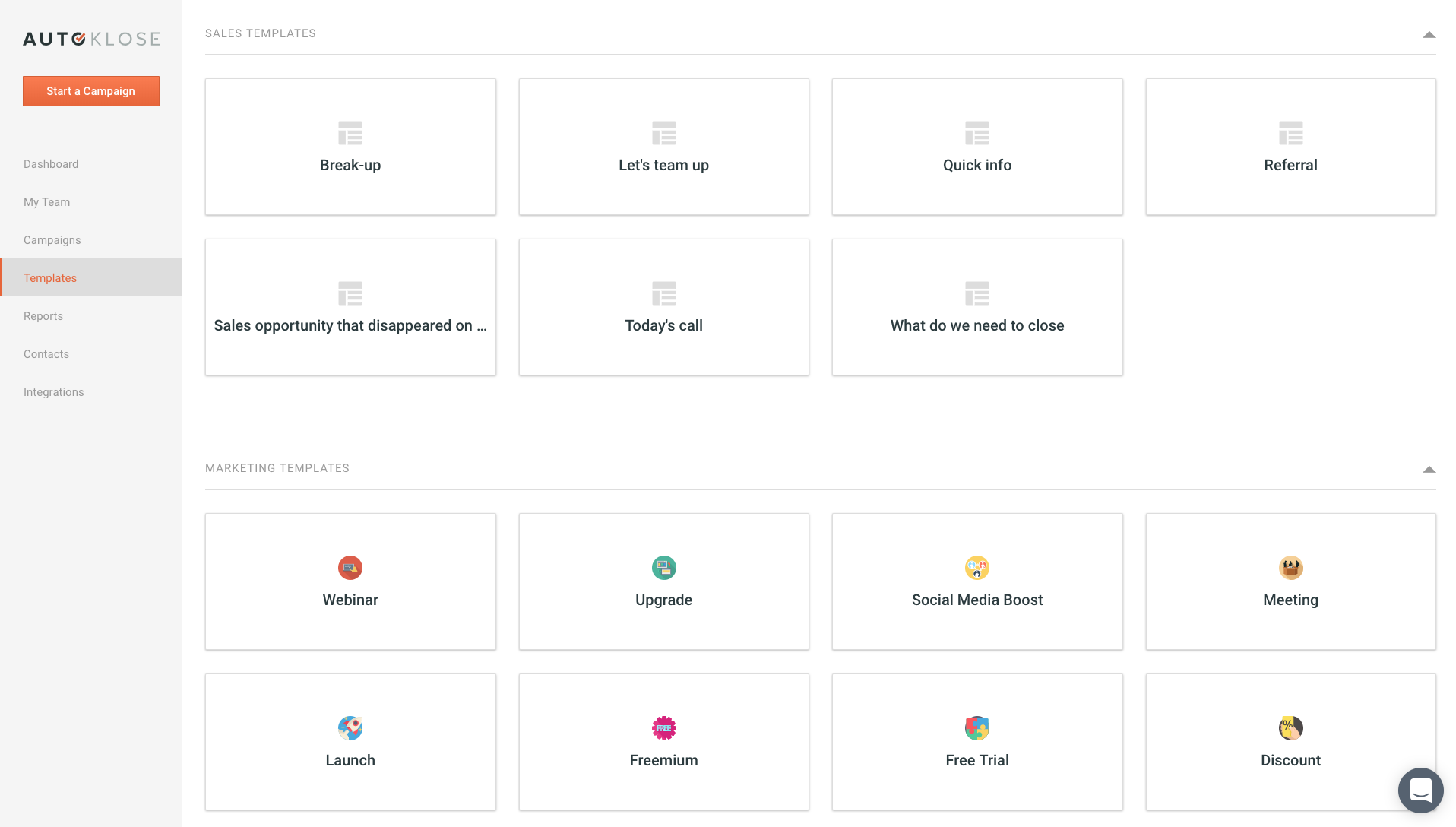Click the Social Media Boost icon

[x=976, y=568]
